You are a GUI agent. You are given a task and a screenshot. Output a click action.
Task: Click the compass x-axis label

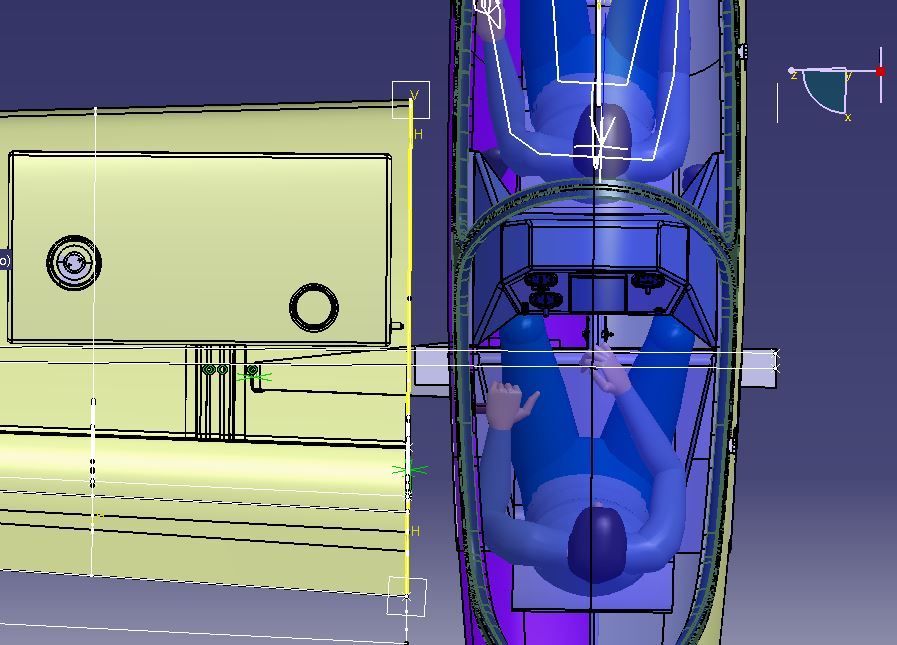click(x=848, y=118)
